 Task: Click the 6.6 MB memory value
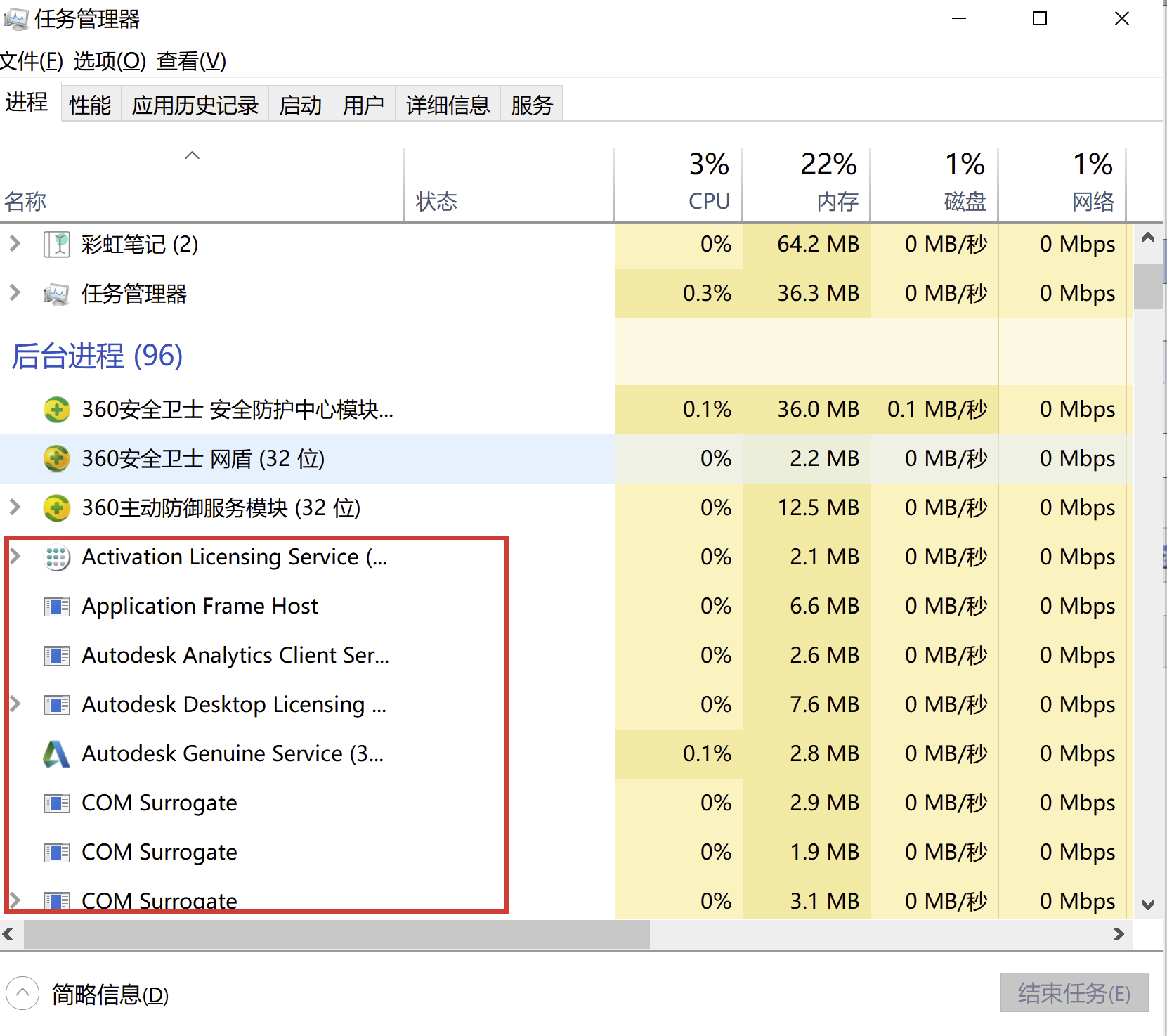point(824,606)
